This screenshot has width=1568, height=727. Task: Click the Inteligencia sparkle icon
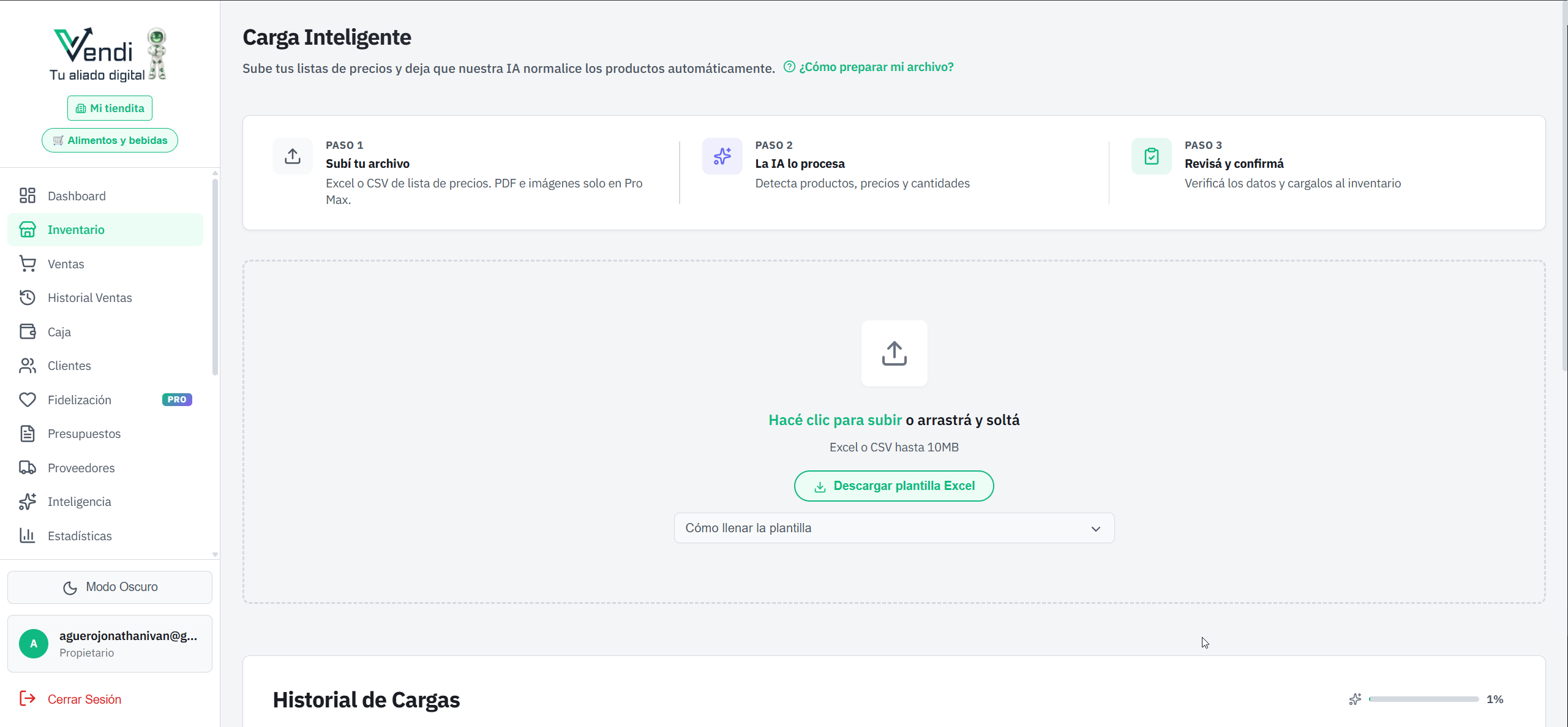(x=28, y=502)
